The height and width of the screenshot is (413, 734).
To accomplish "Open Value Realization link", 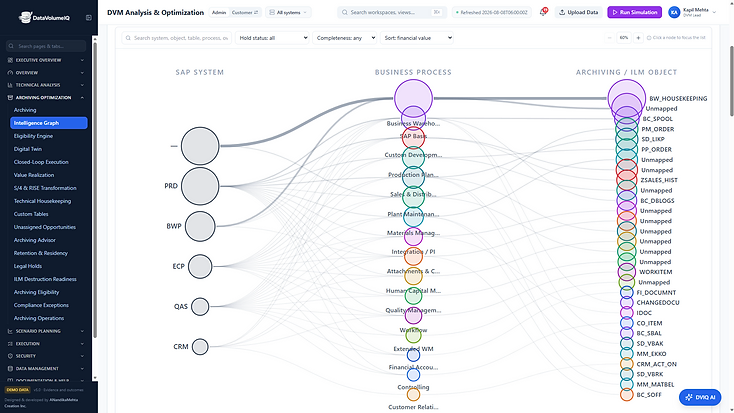I will pyautogui.click(x=34, y=175).
